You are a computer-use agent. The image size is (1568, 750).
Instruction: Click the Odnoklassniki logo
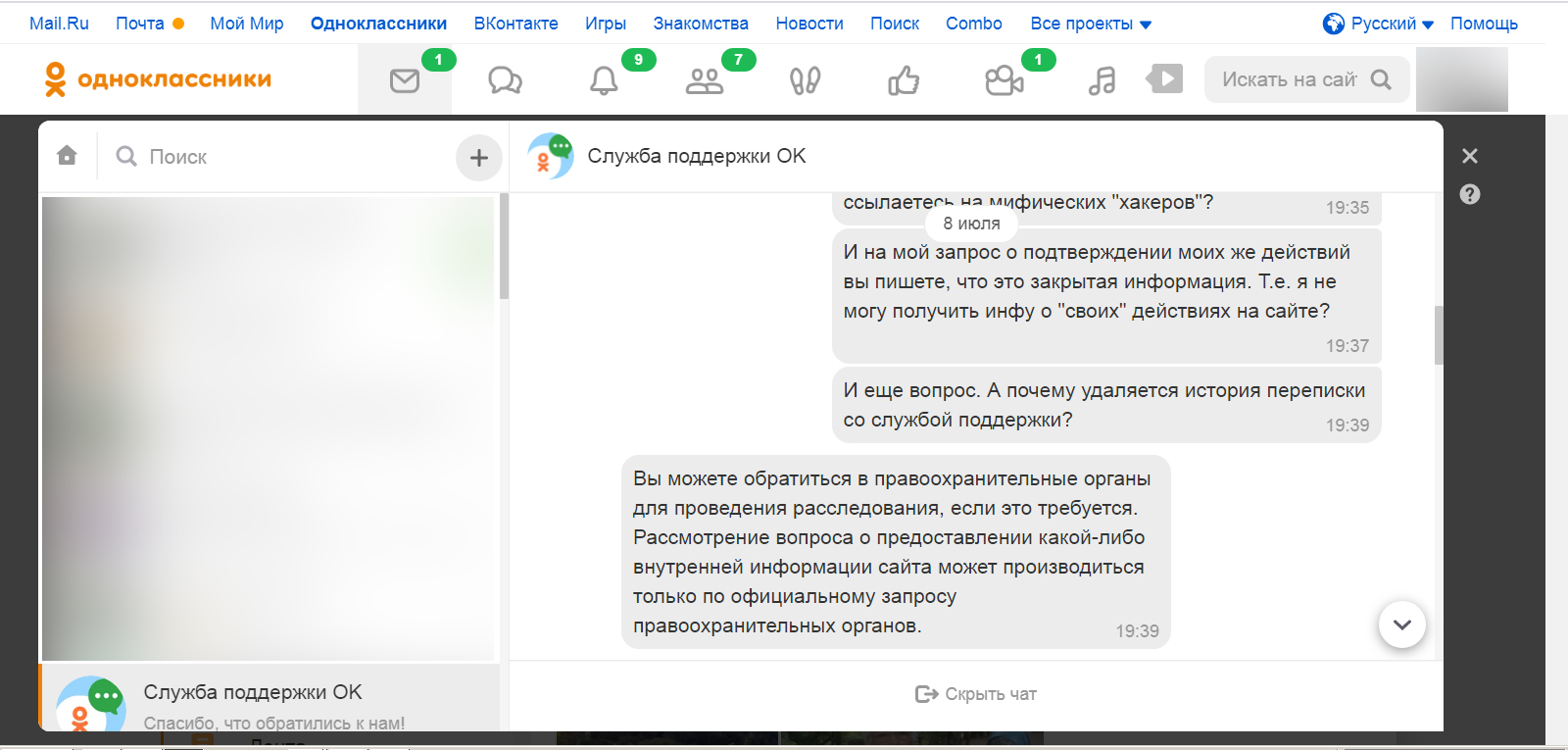pos(158,79)
